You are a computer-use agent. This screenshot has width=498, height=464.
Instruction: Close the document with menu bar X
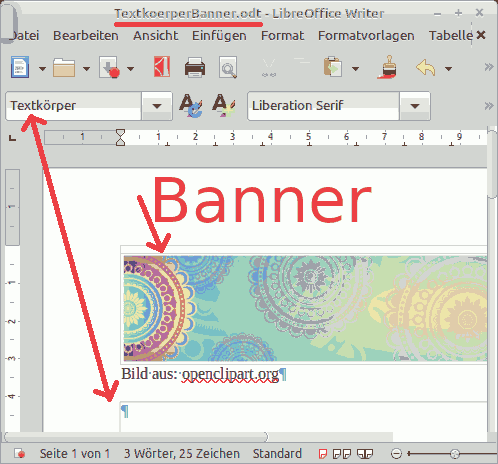coord(481,35)
